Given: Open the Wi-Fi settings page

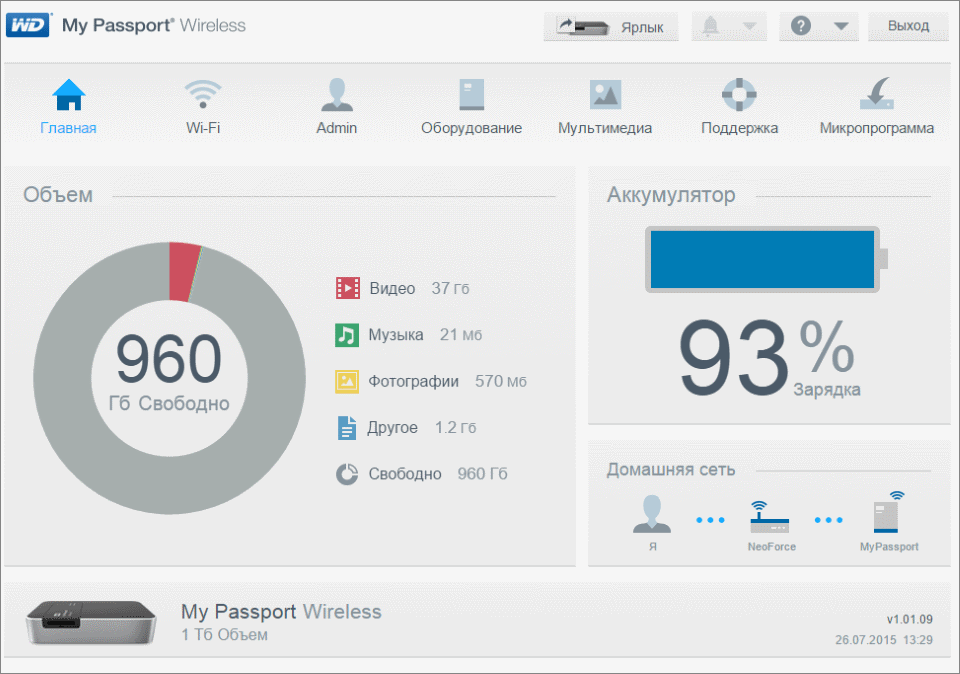Looking at the screenshot, I should 203,95.
